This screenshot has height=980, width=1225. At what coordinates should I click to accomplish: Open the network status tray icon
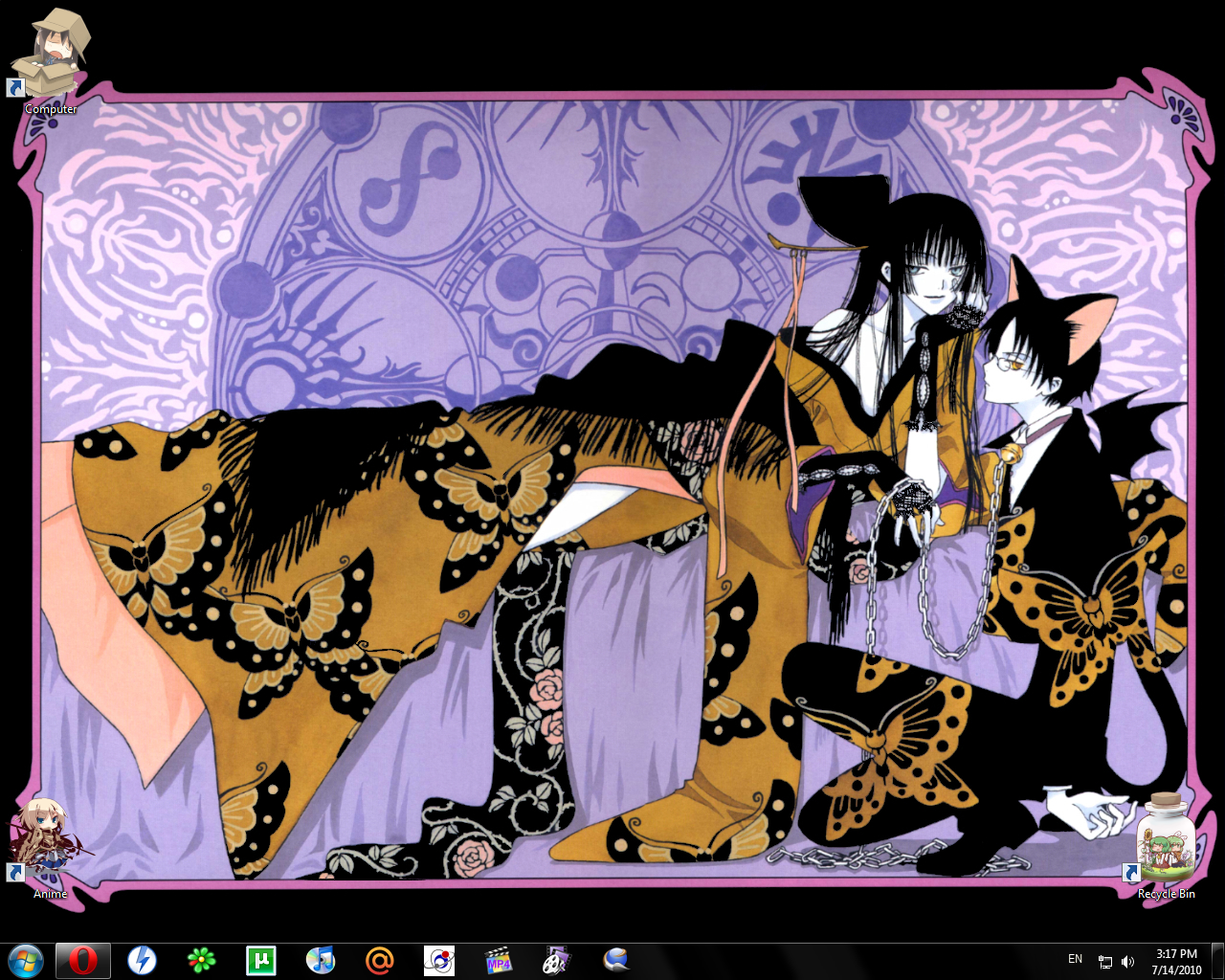click(x=1105, y=962)
